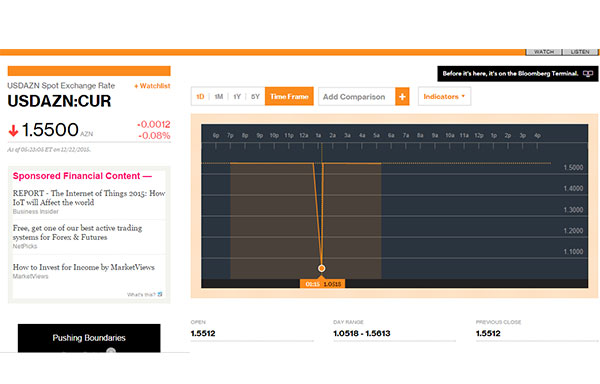Click the PREVIOUS CLOSE value 1.5512

point(488,334)
